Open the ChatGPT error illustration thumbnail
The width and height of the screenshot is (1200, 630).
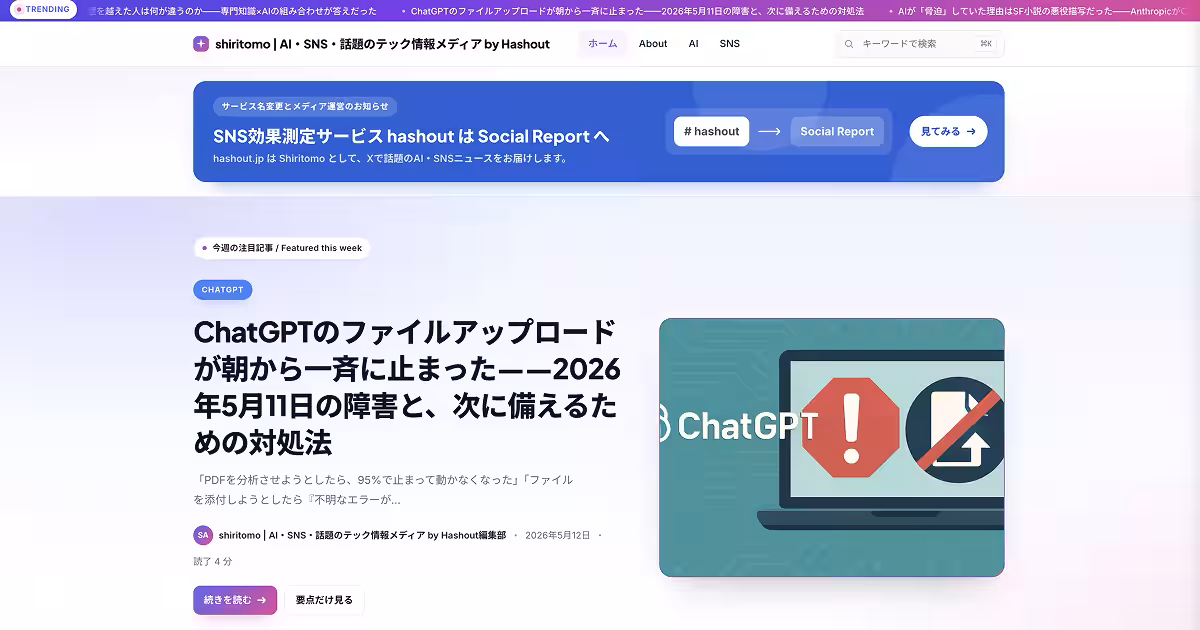pyautogui.click(x=832, y=447)
